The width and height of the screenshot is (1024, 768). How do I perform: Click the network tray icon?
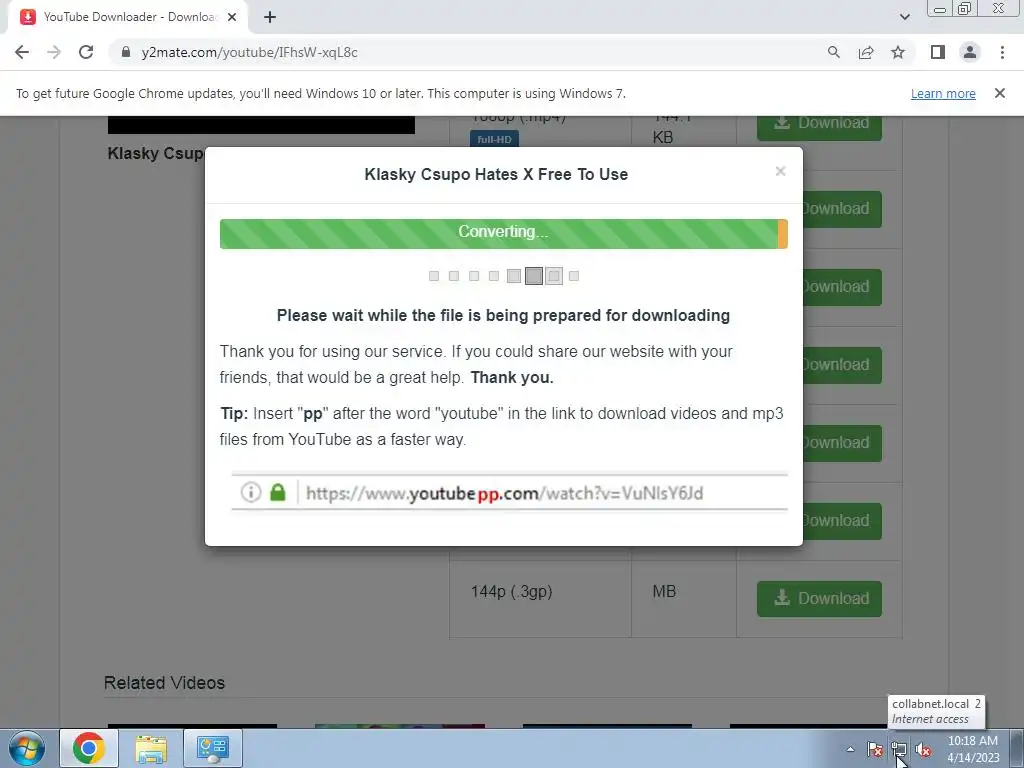(x=899, y=749)
